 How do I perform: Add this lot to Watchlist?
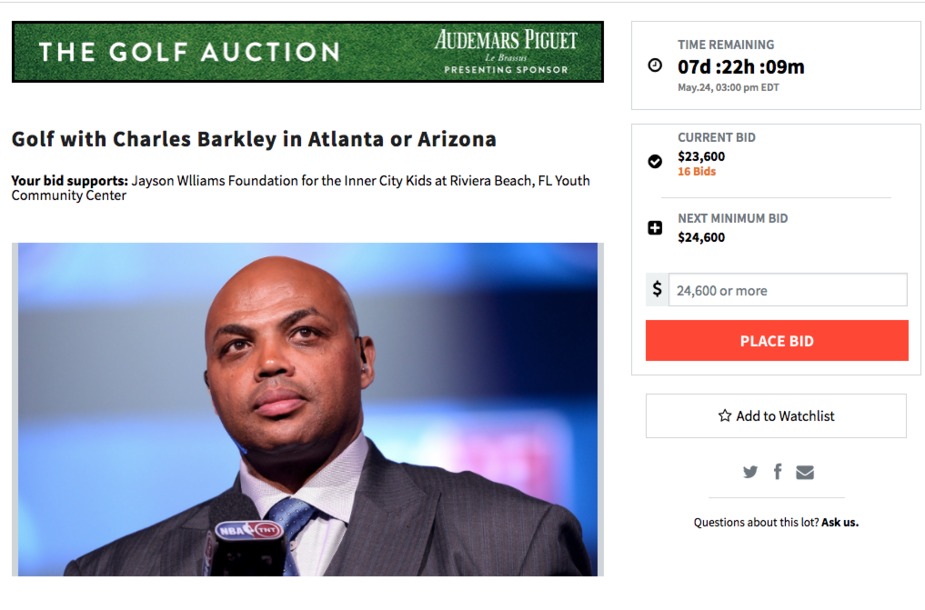(x=776, y=416)
